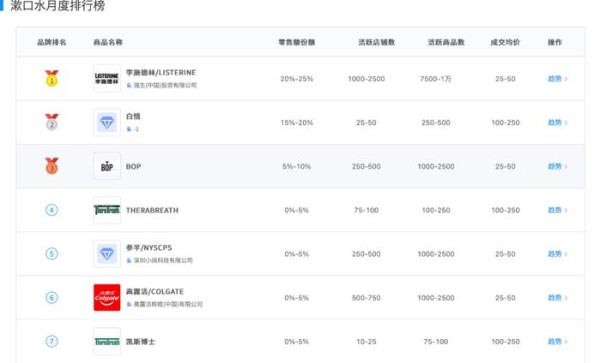The width and height of the screenshot is (600, 363).
Task: Click the TheraBreath logo in row four
Action: [107, 210]
